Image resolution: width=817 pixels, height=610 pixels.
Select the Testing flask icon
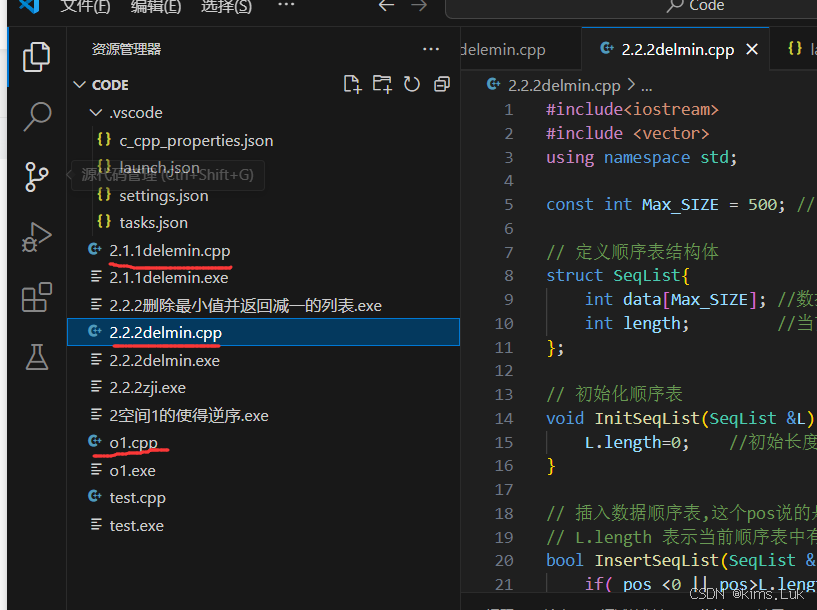[36, 357]
